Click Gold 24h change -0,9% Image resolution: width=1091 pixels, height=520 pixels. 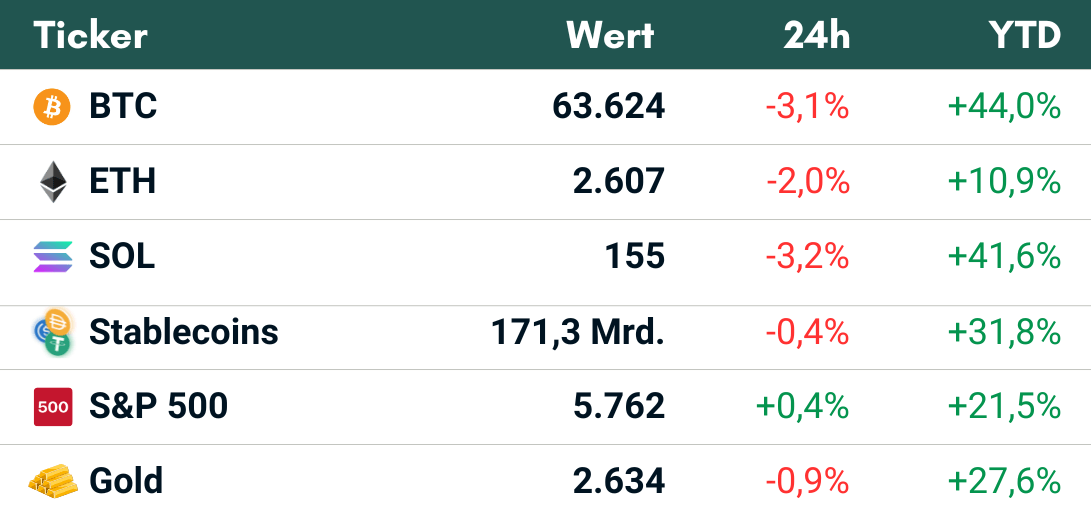tap(807, 481)
